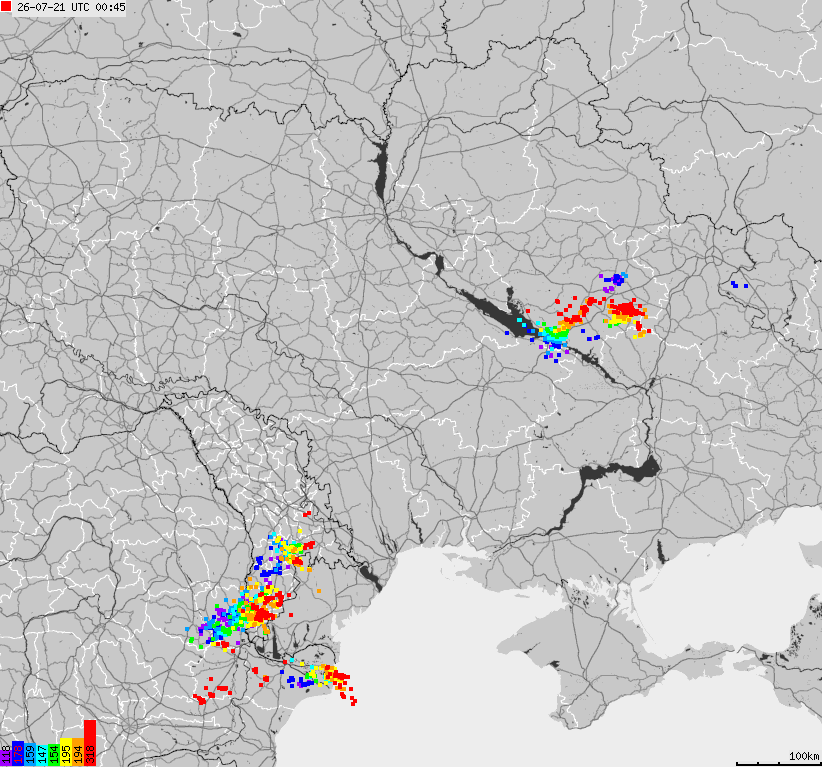
Task: Select the orange legend bar labeled 194
Action: pos(78,752)
